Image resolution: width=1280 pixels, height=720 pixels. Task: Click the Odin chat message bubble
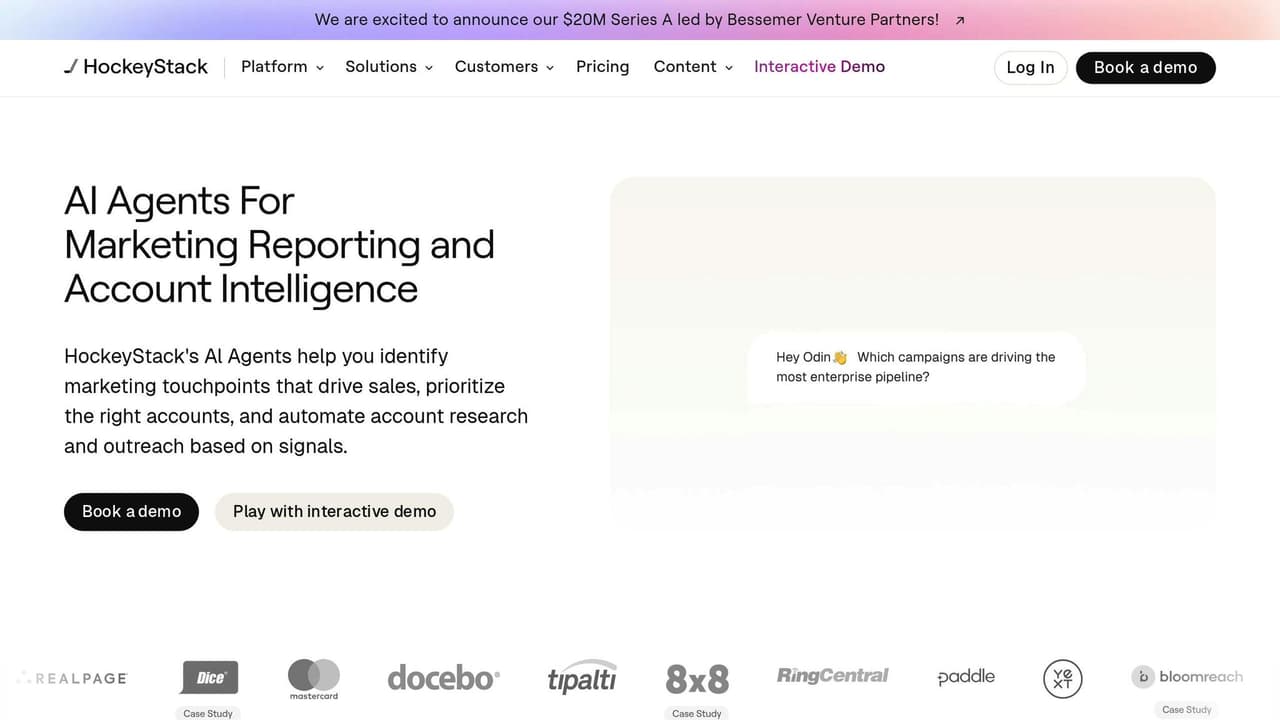pyautogui.click(x=915, y=367)
